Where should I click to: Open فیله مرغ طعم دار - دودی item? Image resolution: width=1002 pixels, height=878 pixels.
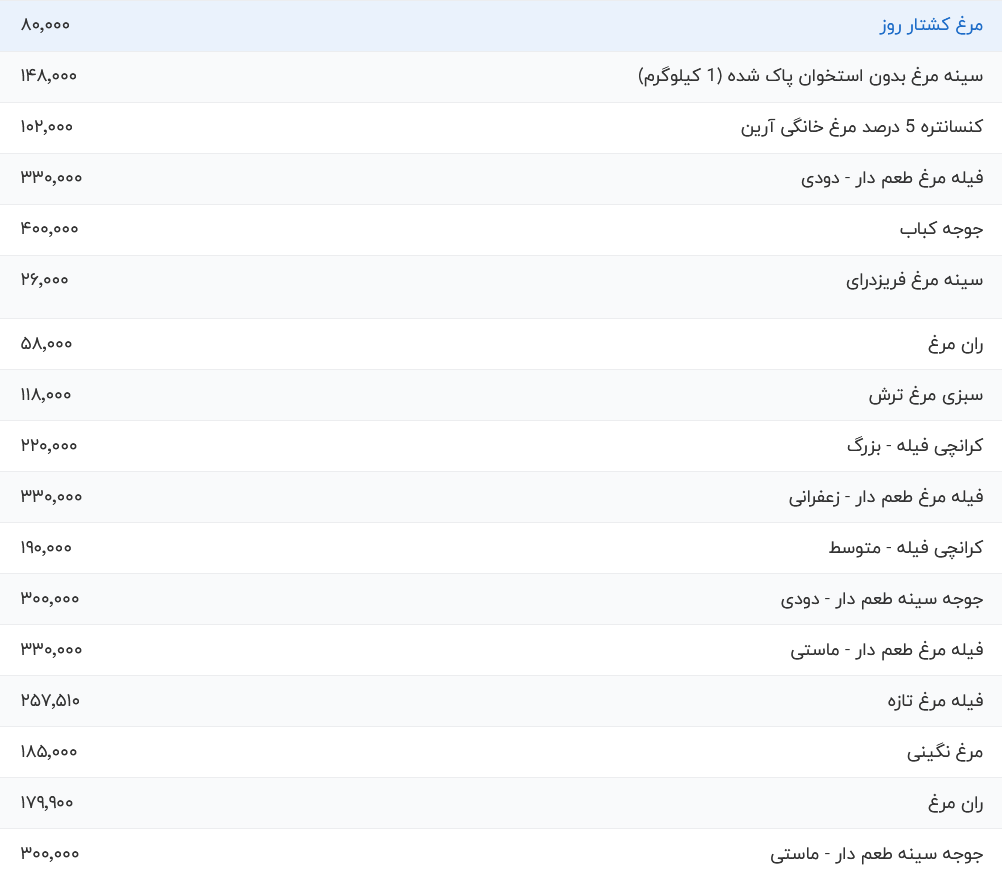point(892,178)
